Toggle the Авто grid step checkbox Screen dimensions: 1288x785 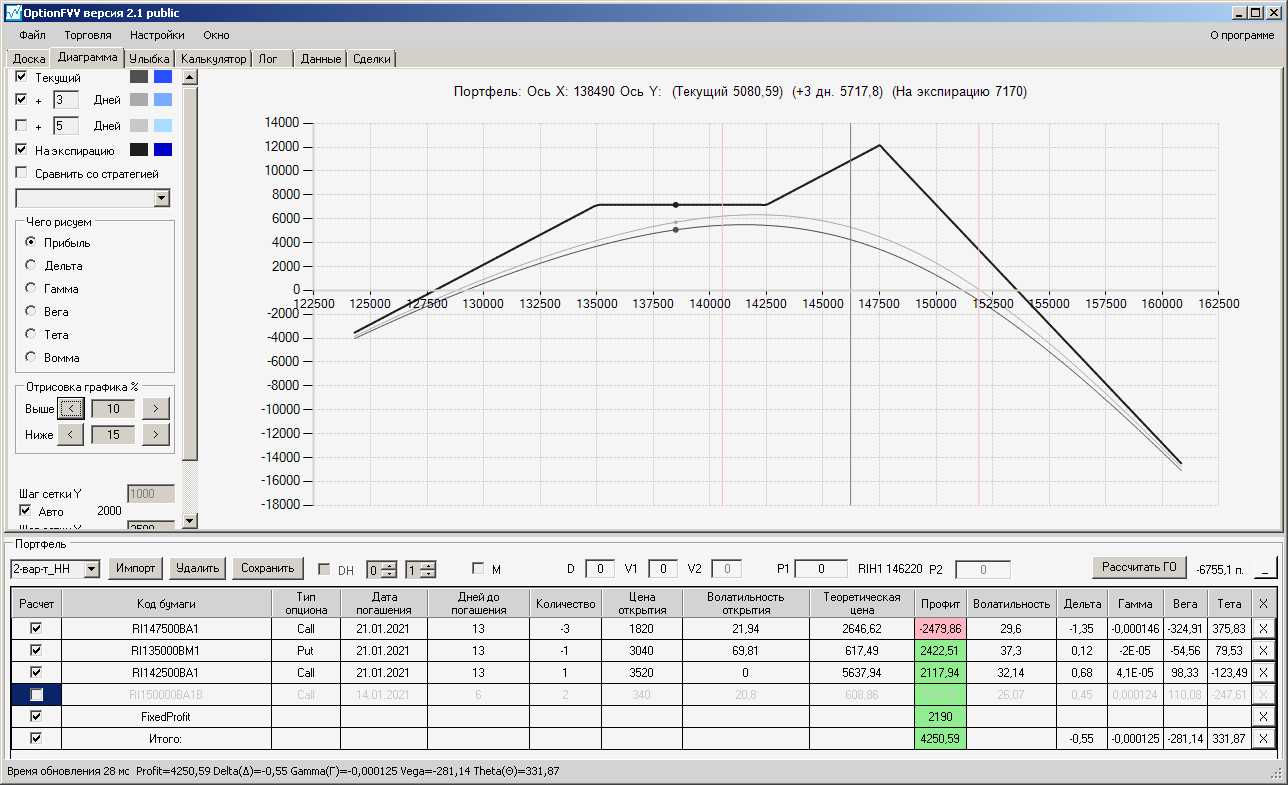pyautogui.click(x=25, y=511)
